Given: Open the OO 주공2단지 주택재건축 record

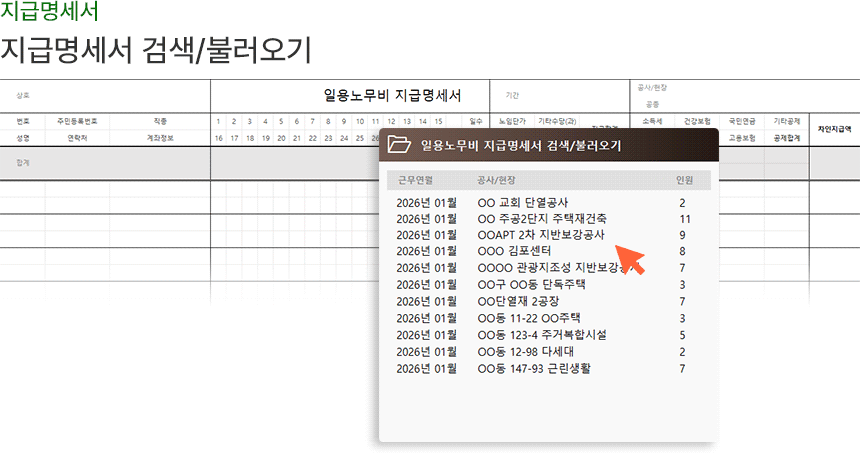Looking at the screenshot, I should [542, 219].
